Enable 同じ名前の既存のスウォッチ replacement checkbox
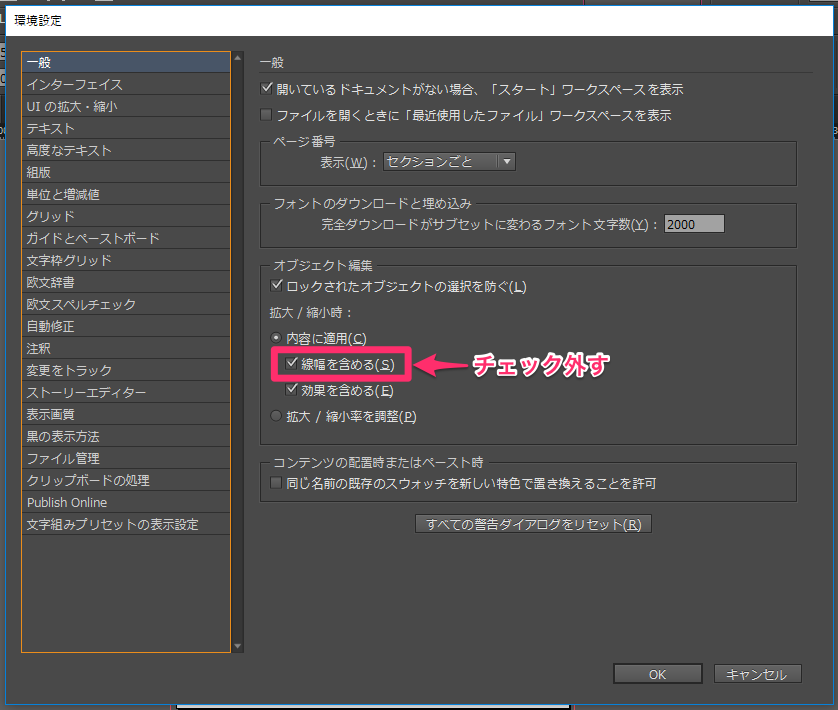 click(276, 483)
